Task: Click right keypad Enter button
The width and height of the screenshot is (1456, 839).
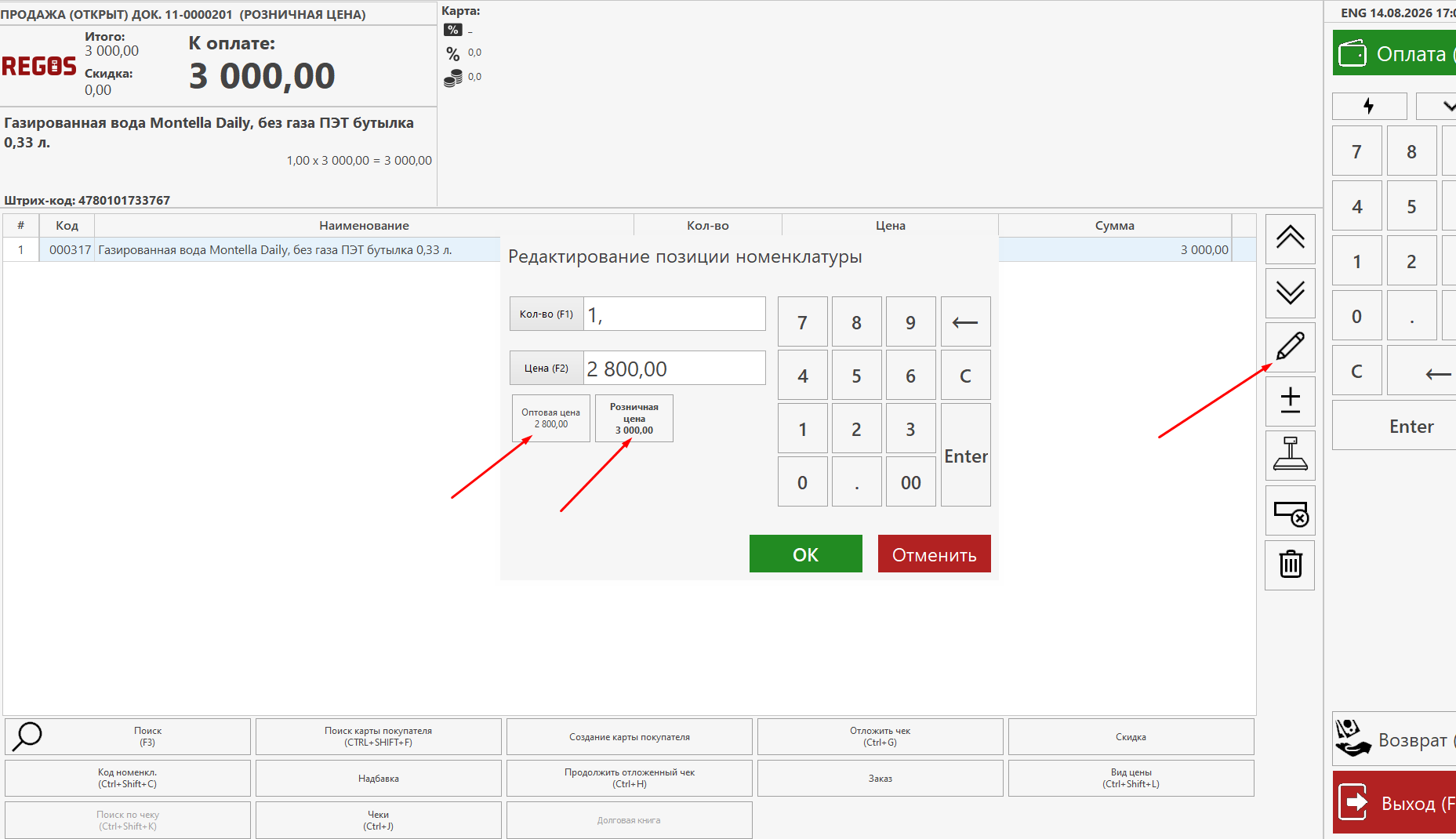Action: pyautogui.click(x=1394, y=425)
